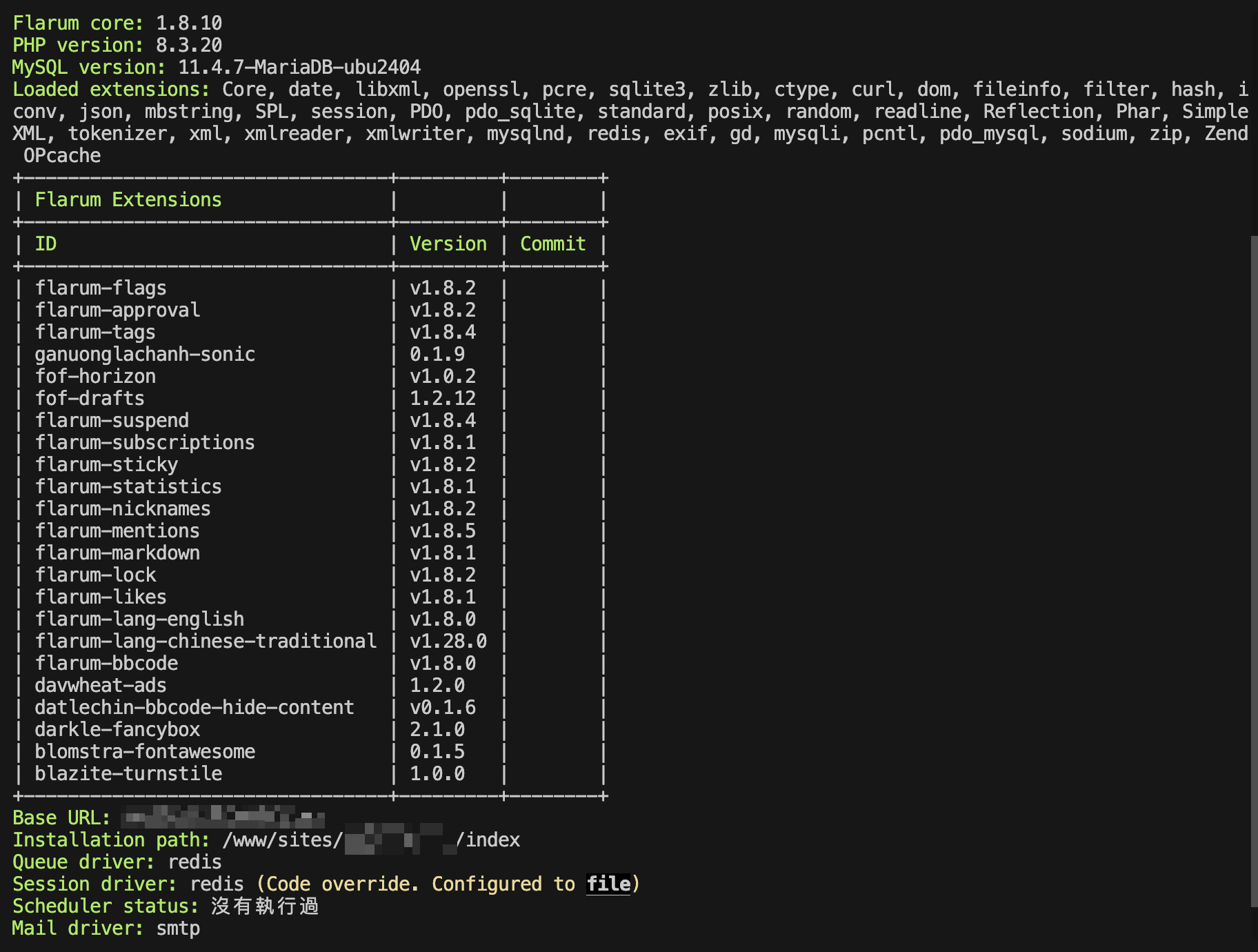Click the "ID" column header
The image size is (1258, 952).
[46, 244]
